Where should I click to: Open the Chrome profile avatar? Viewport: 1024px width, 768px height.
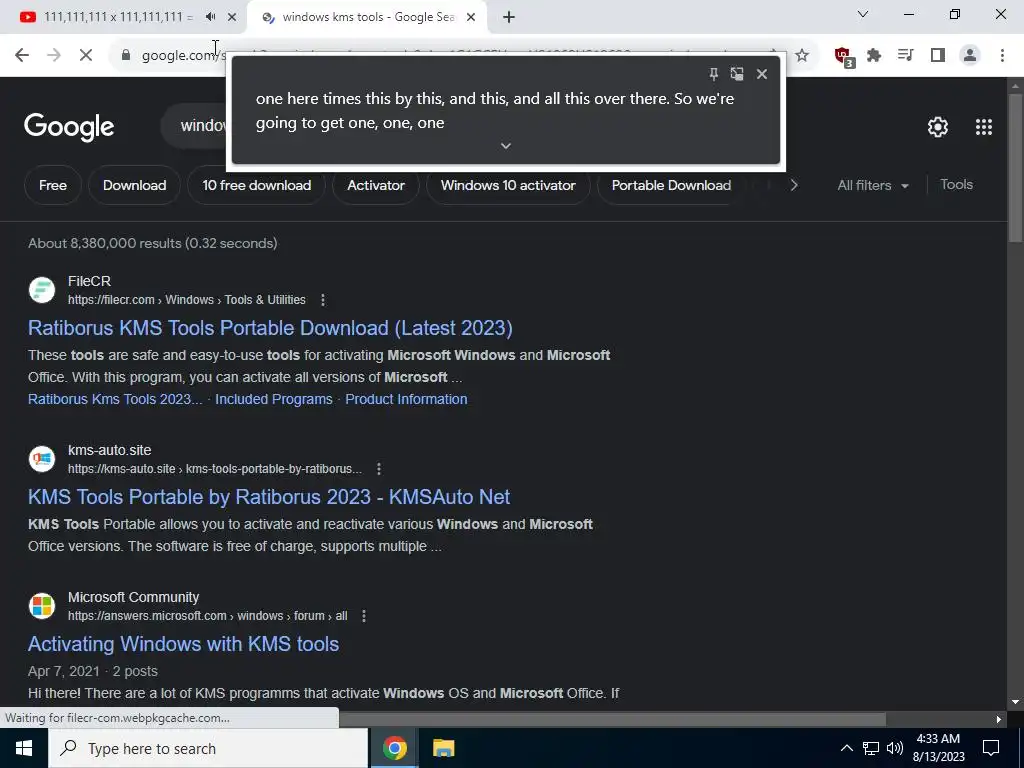(x=970, y=56)
